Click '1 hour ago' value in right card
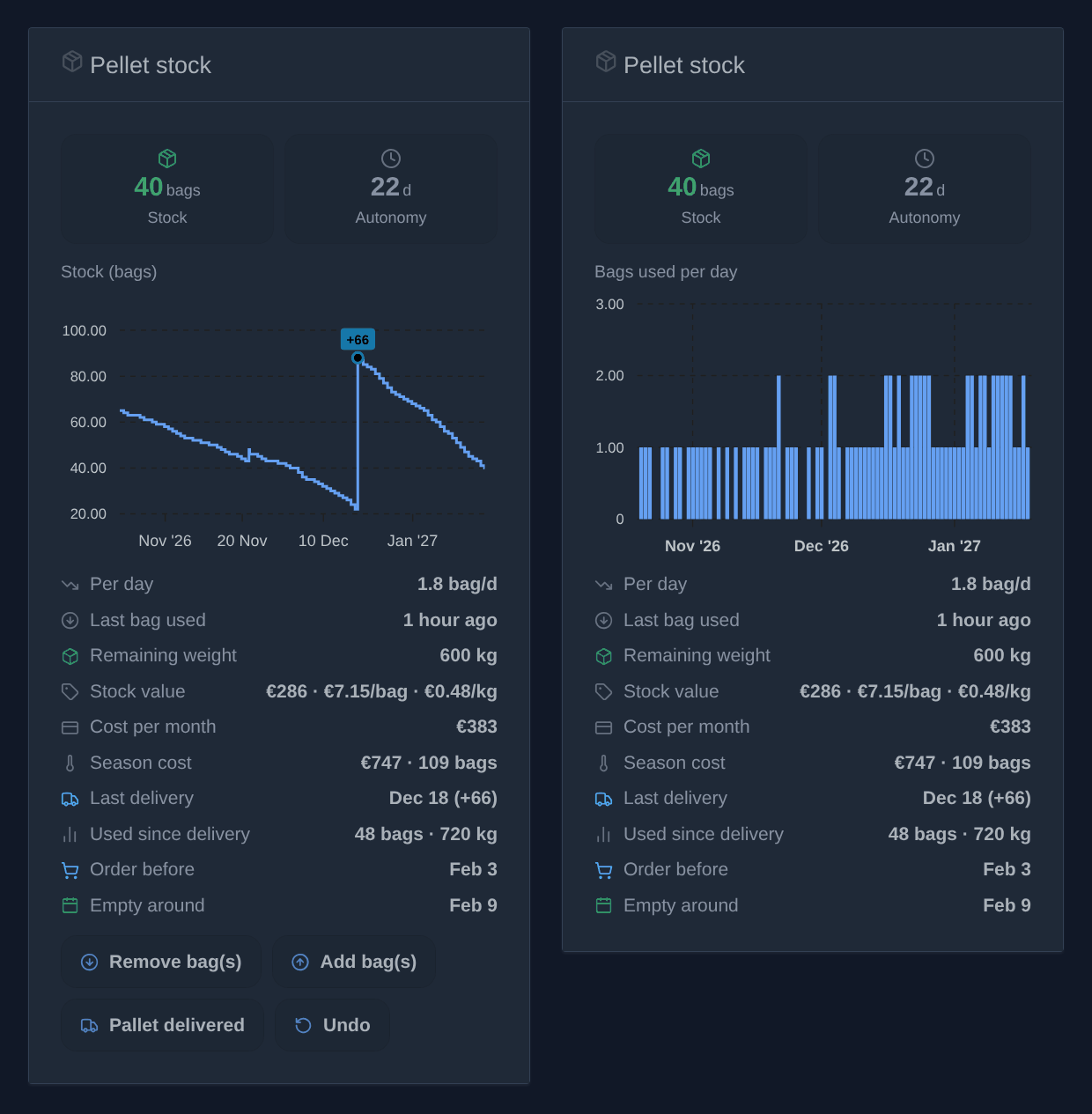Screen dimensions: 1092x1114 984,620
